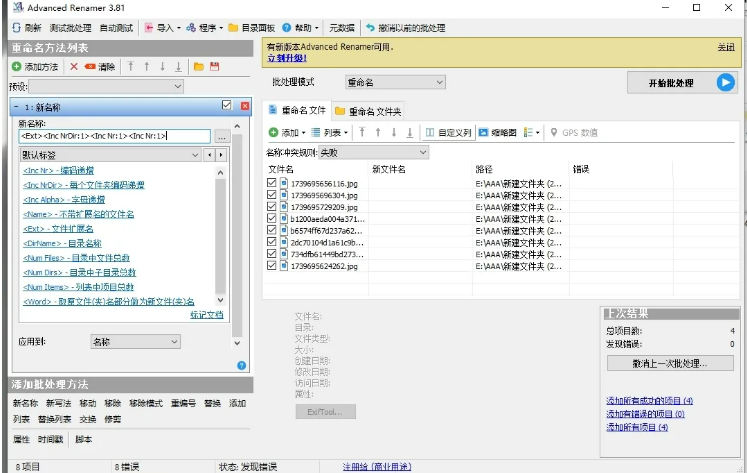747x473 pixels.
Task: Insert the <Inc Nr> 编码递增 tag
Action: tap(58, 171)
